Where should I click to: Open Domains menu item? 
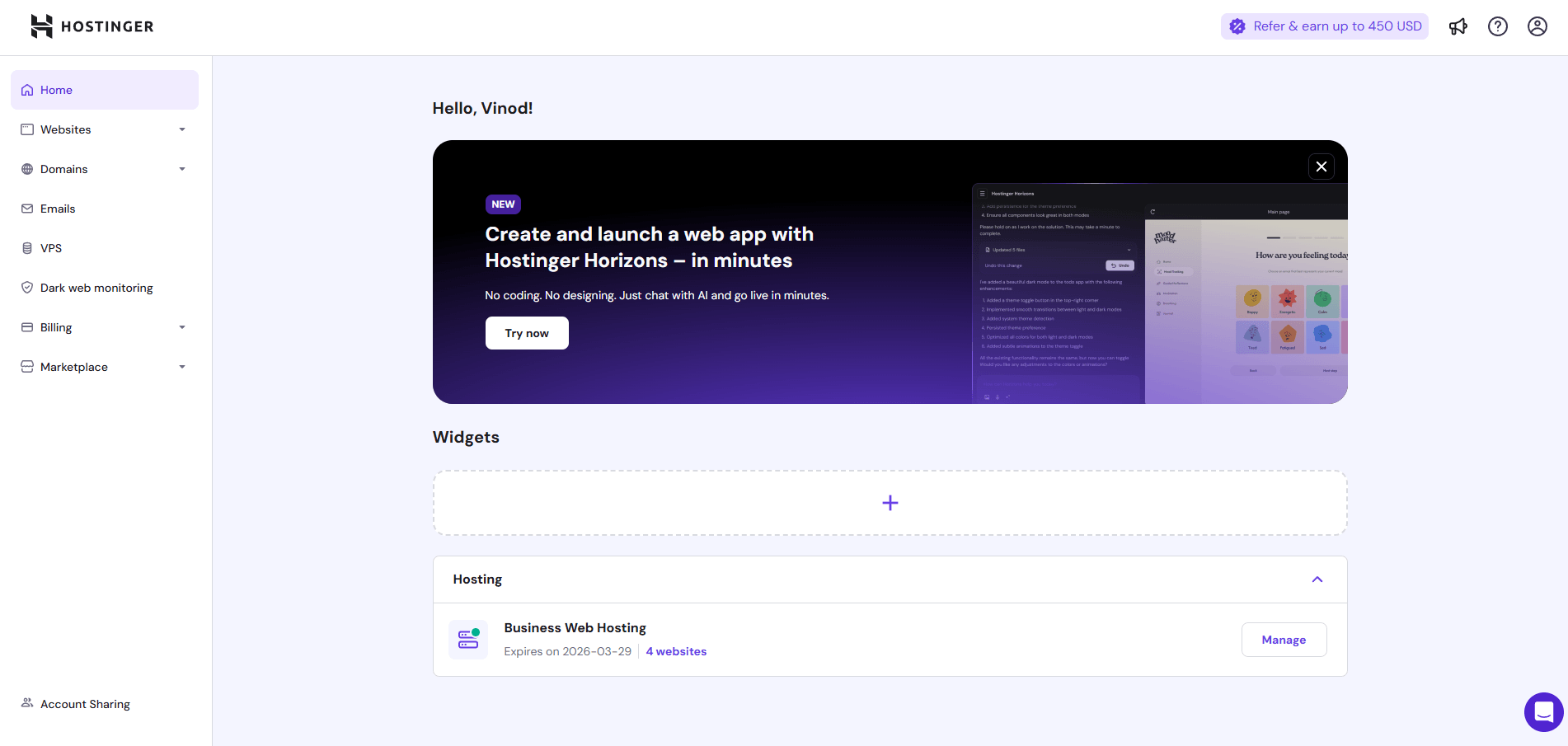(x=105, y=169)
